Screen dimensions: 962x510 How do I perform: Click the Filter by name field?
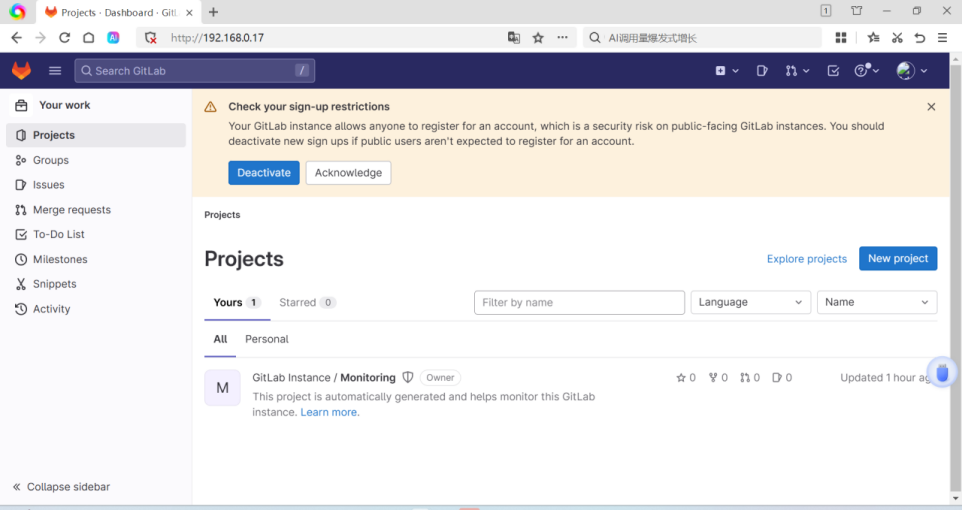tap(579, 303)
